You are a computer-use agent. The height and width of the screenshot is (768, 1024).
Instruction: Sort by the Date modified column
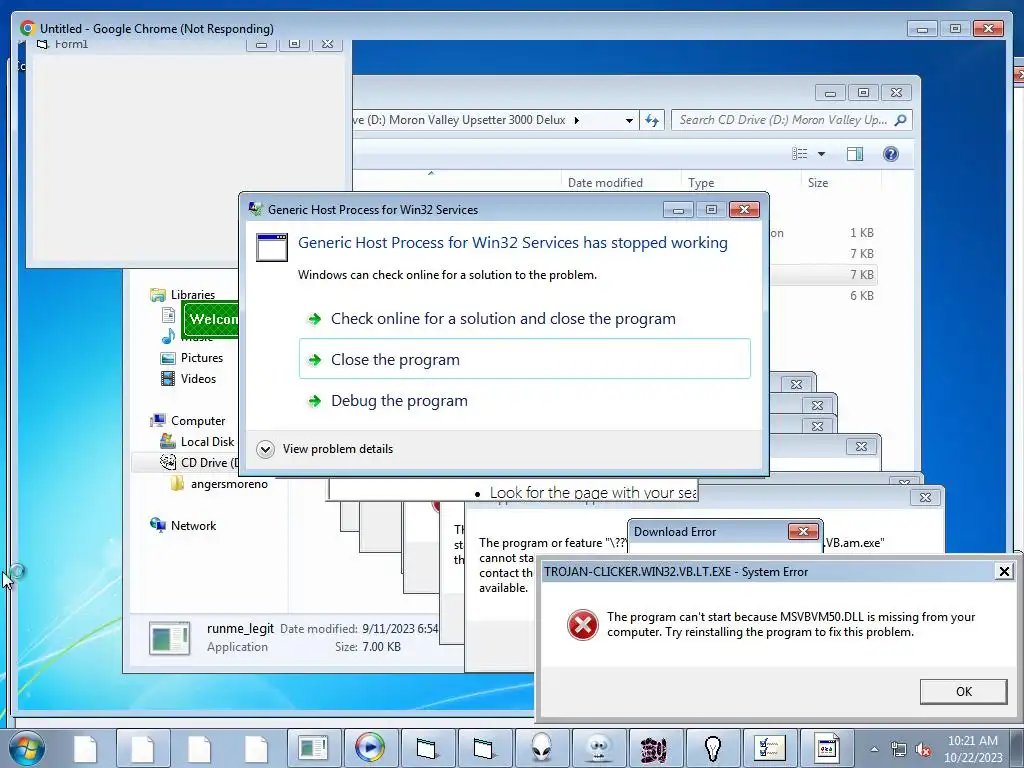click(605, 183)
